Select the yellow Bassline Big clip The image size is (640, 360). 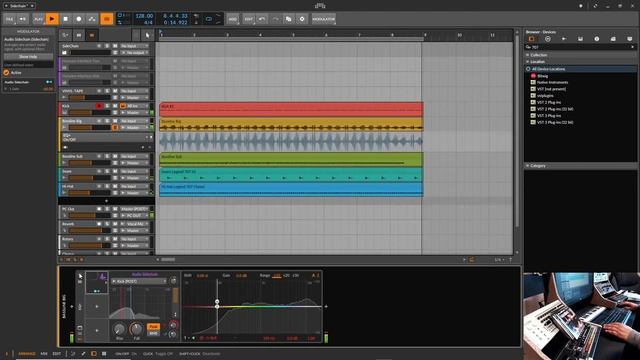coord(291,124)
